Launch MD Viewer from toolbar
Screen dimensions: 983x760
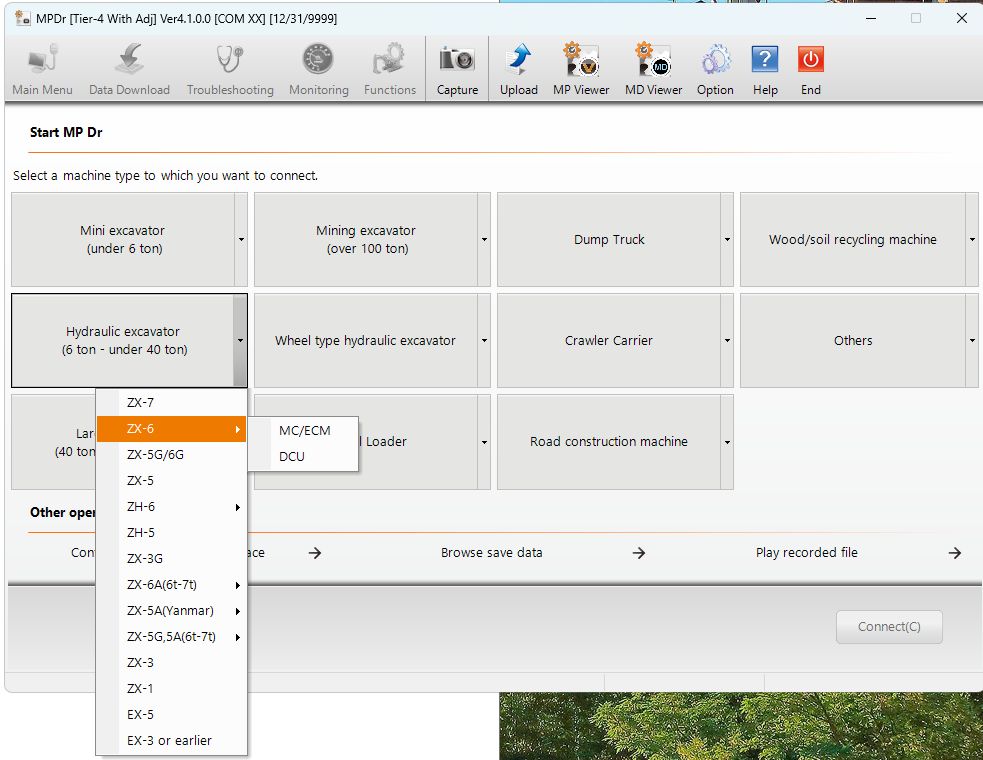653,69
